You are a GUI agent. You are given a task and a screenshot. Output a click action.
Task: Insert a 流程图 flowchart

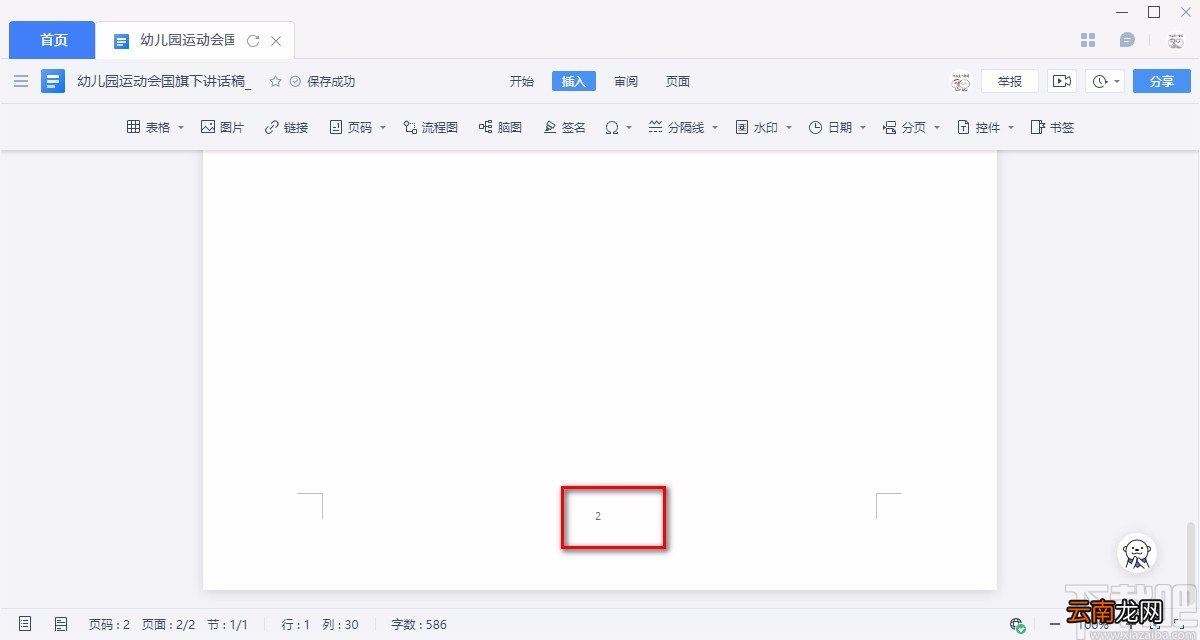430,127
